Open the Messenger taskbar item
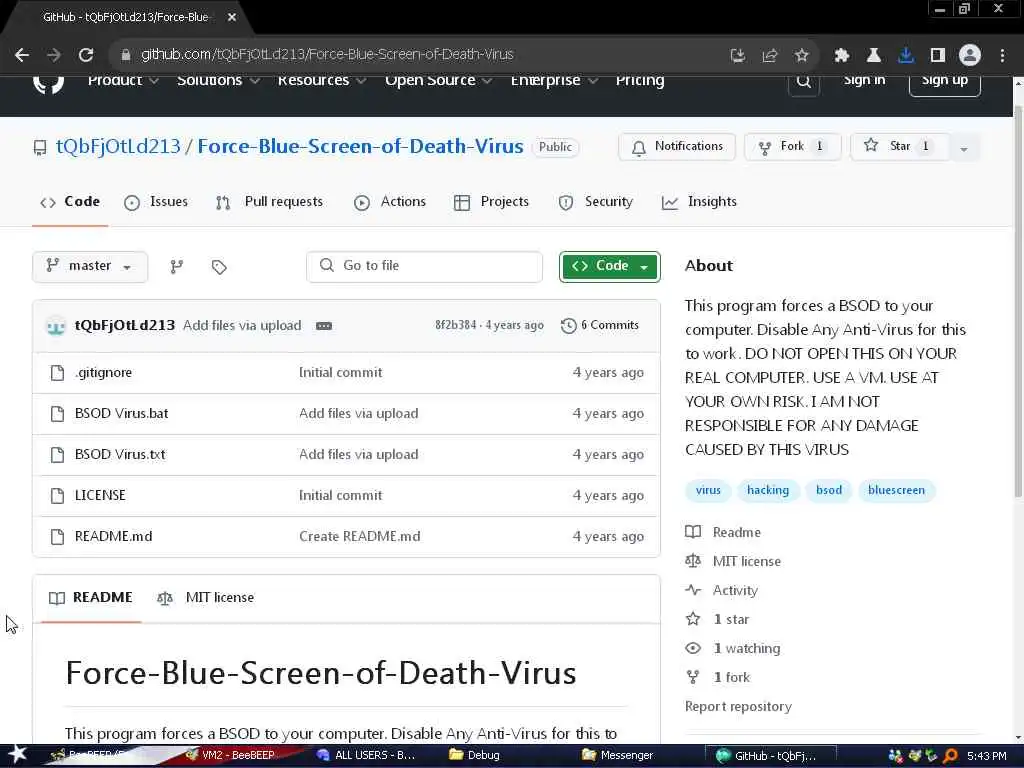The image size is (1024, 768). pyautogui.click(x=617, y=755)
